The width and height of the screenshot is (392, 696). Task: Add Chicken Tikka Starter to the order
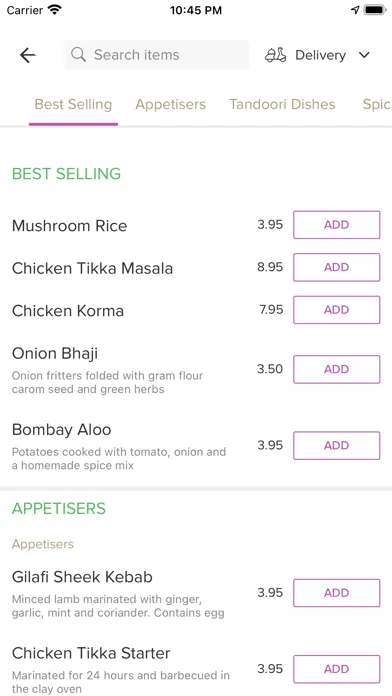click(x=337, y=669)
